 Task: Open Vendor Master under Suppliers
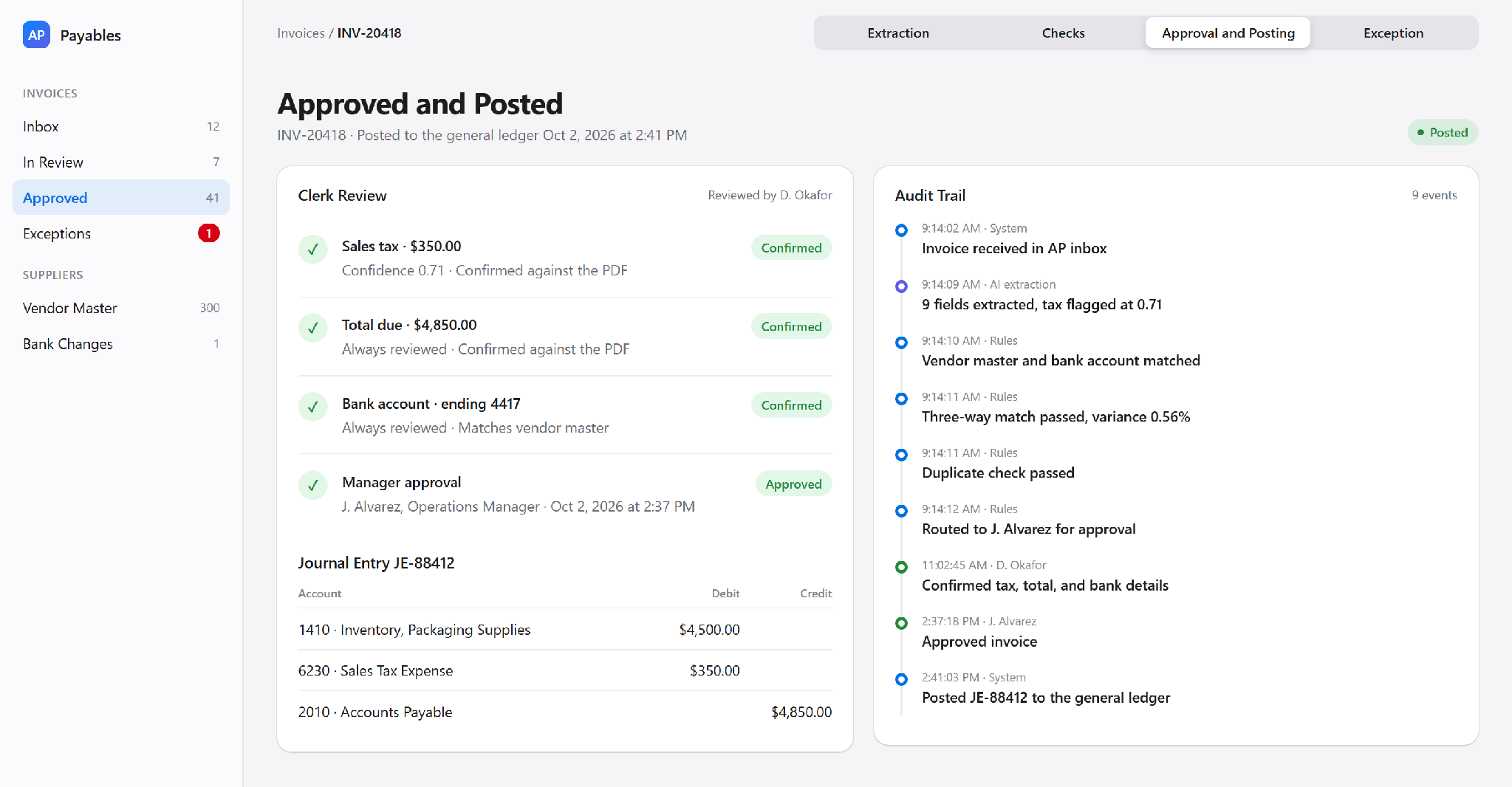point(121,308)
